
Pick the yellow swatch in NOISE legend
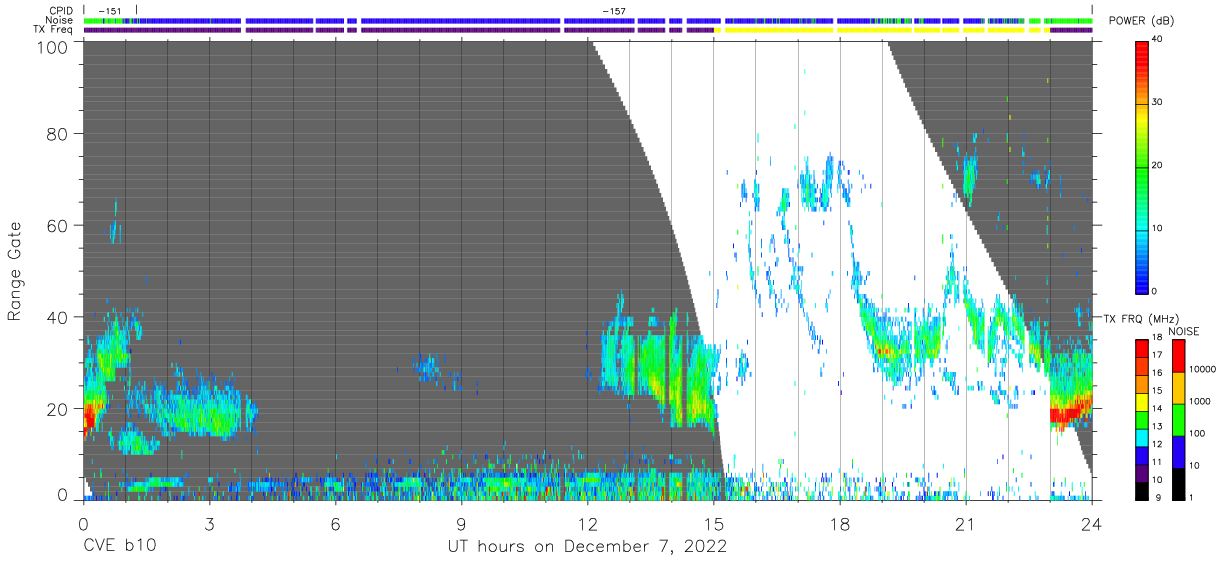[1177, 388]
